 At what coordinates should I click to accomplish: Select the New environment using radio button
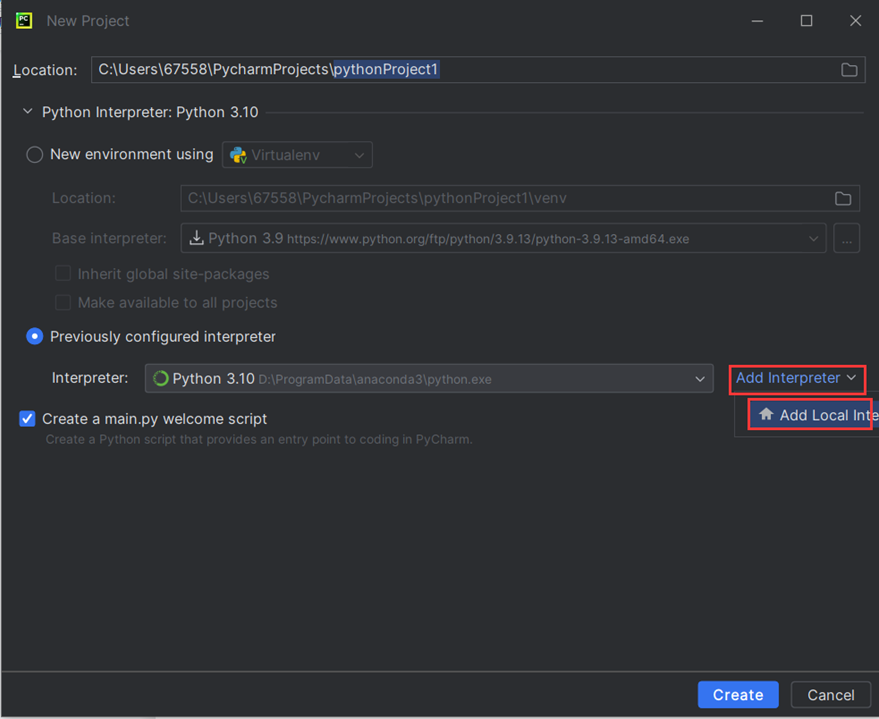(x=35, y=155)
